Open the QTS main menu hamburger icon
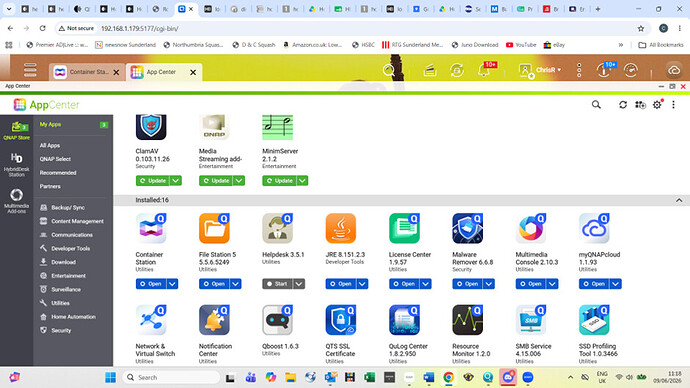The image size is (690, 388). [x=30, y=70]
